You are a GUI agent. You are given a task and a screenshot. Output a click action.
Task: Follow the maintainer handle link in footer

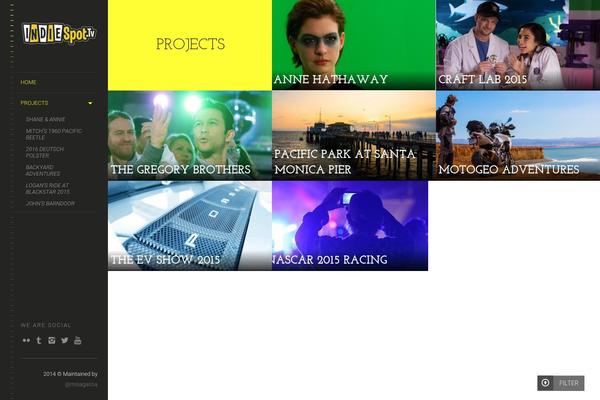pyautogui.click(x=81, y=385)
